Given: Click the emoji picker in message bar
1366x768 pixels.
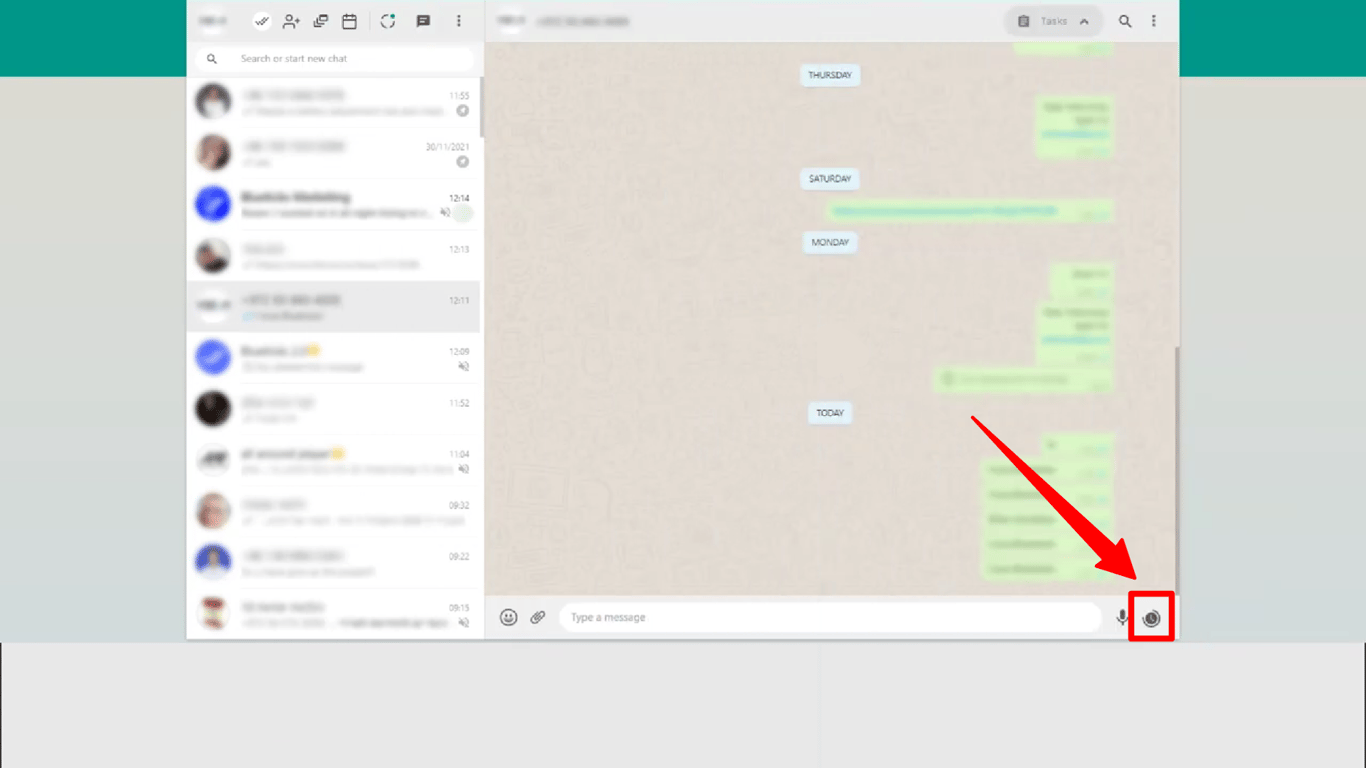Looking at the screenshot, I should pos(508,617).
